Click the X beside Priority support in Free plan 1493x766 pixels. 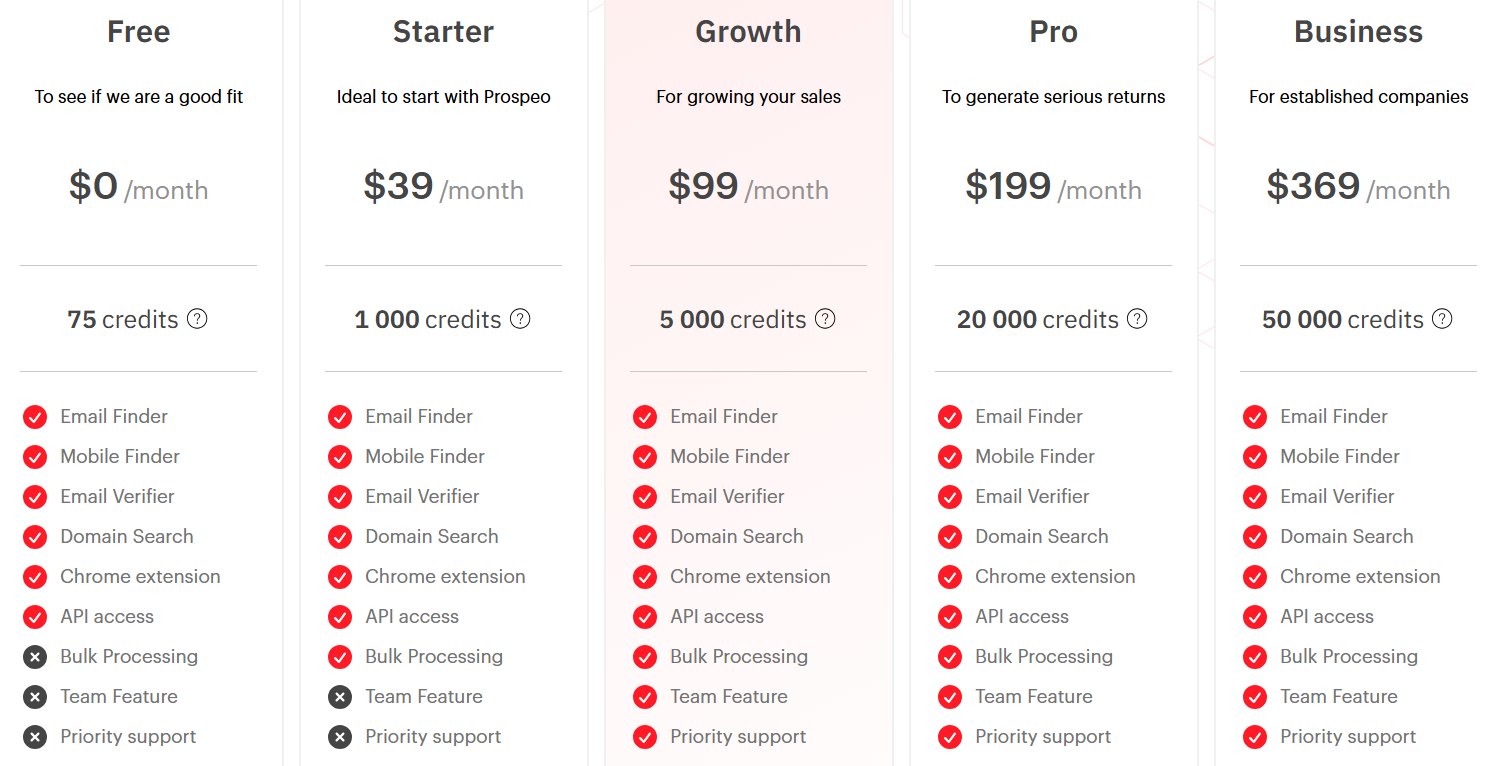coord(35,736)
